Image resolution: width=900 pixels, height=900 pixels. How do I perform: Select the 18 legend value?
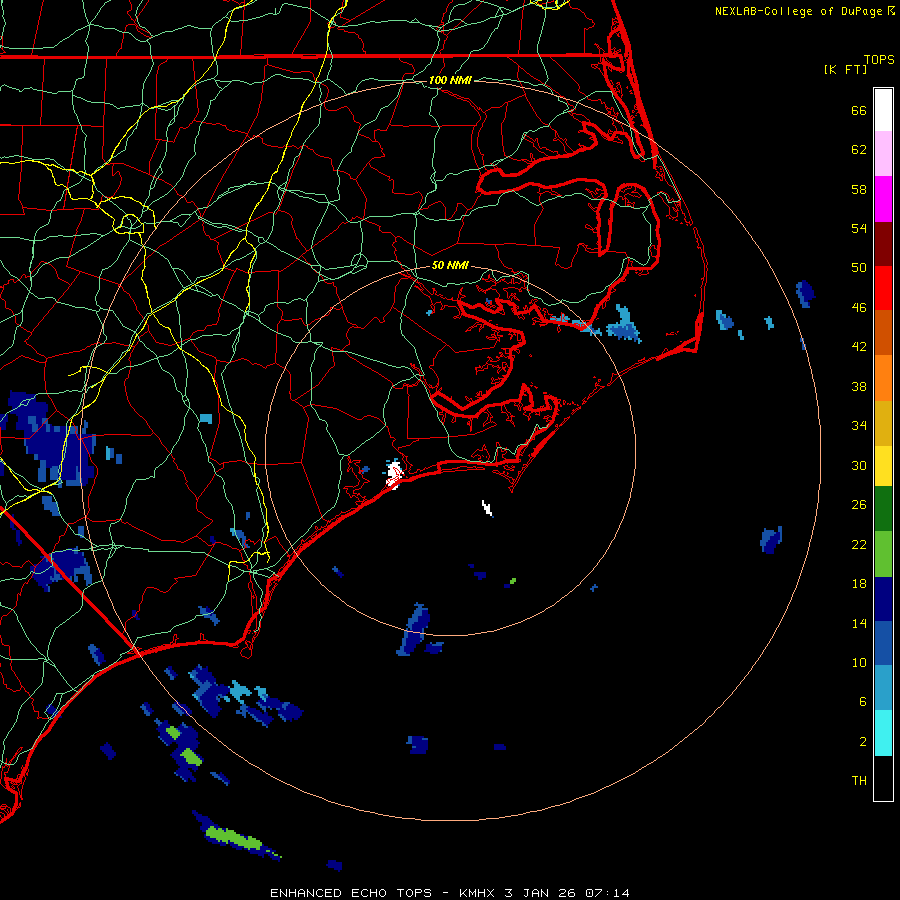859,584
